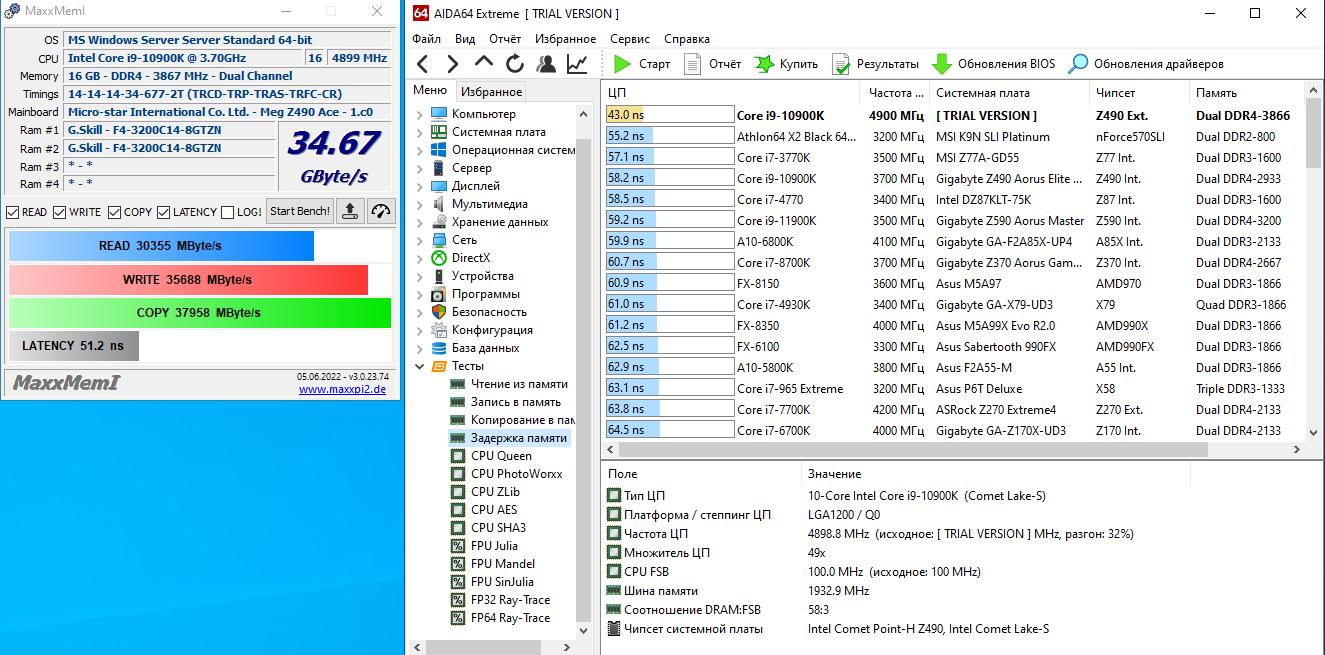Click the MaxxMemI speedometer gauge icon
The height and width of the screenshot is (655, 1325).
pyautogui.click(x=381, y=211)
